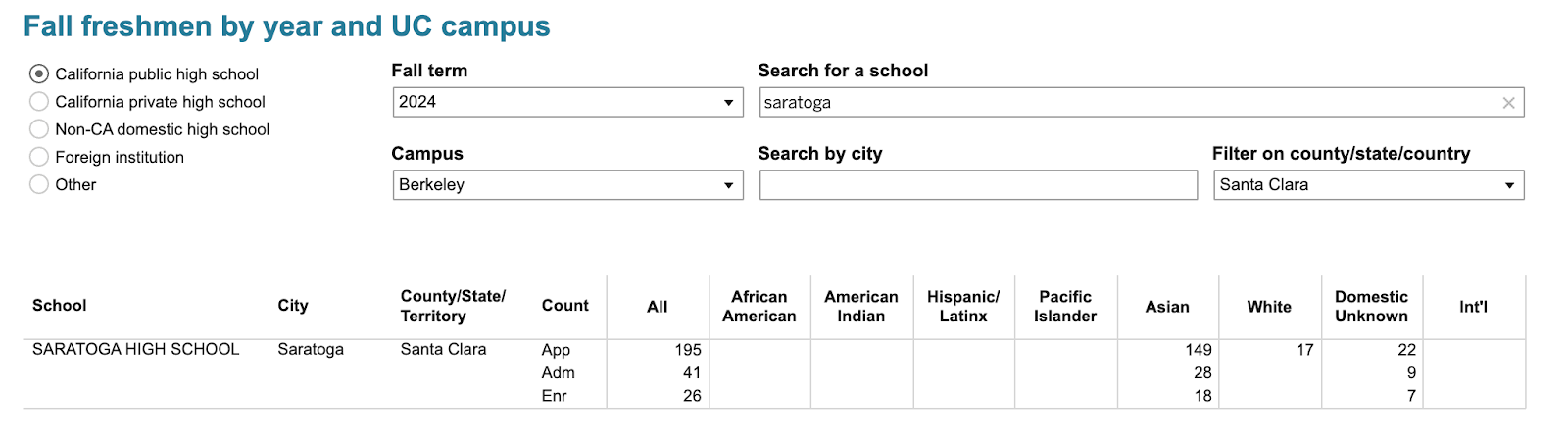Select the Asian column header
1568x439 pixels.
[1167, 307]
